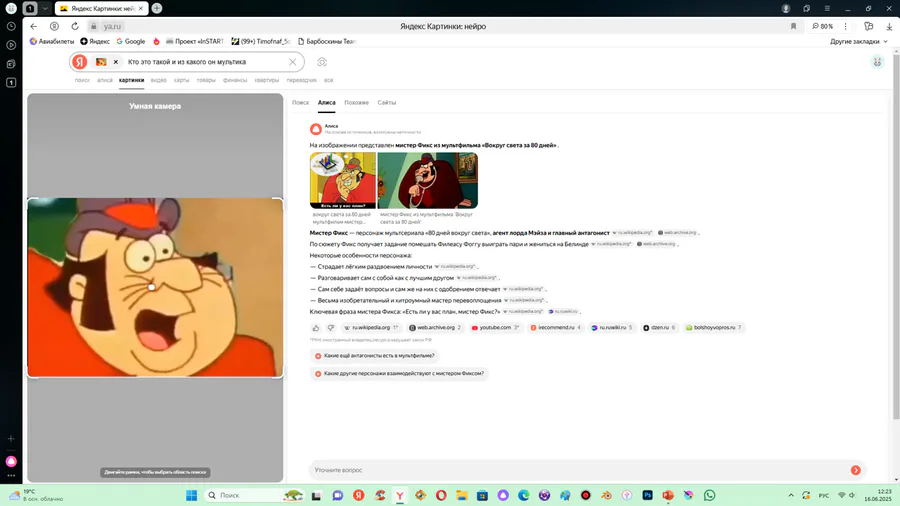Clear the search query text with the X

tap(292, 62)
